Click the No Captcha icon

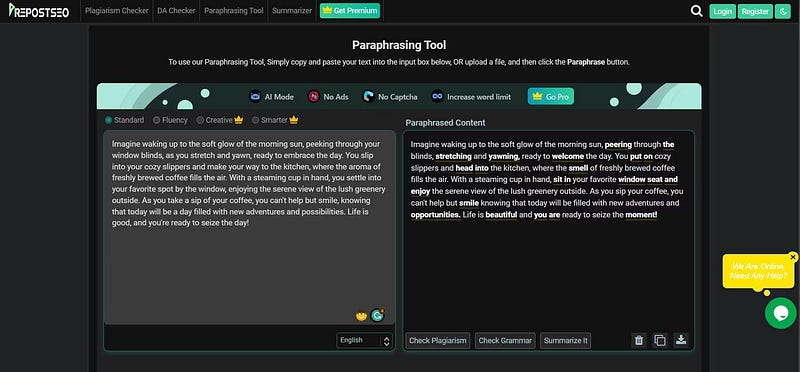[368, 96]
